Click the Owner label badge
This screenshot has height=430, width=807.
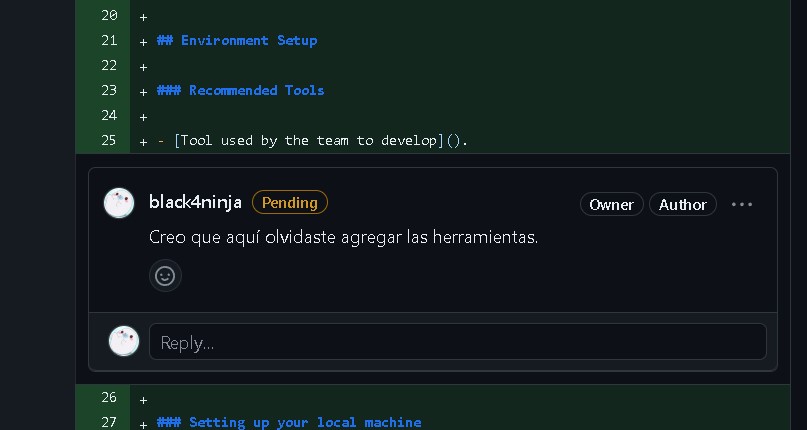pos(611,204)
